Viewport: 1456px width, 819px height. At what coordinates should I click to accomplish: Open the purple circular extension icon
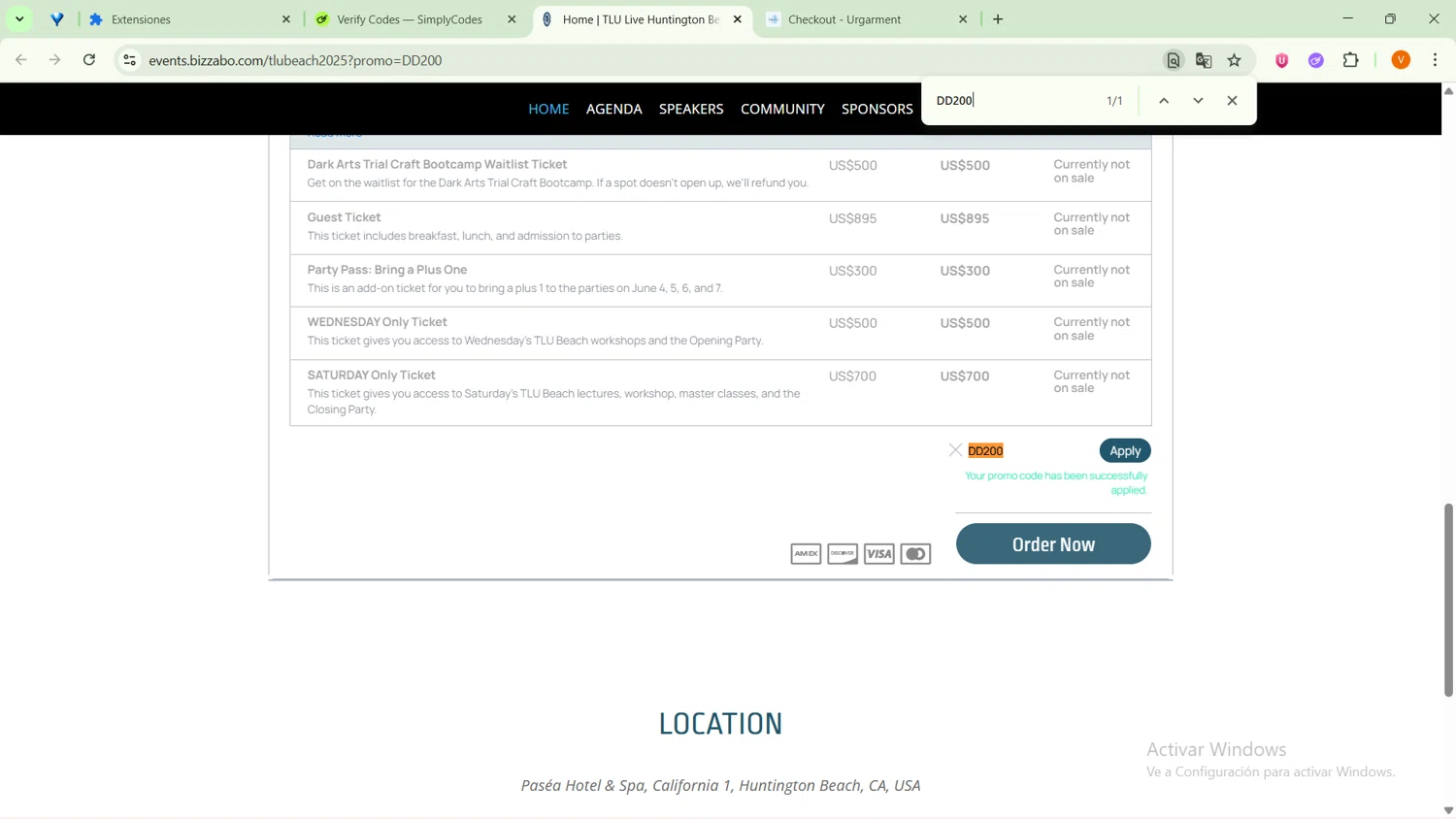click(x=1316, y=60)
